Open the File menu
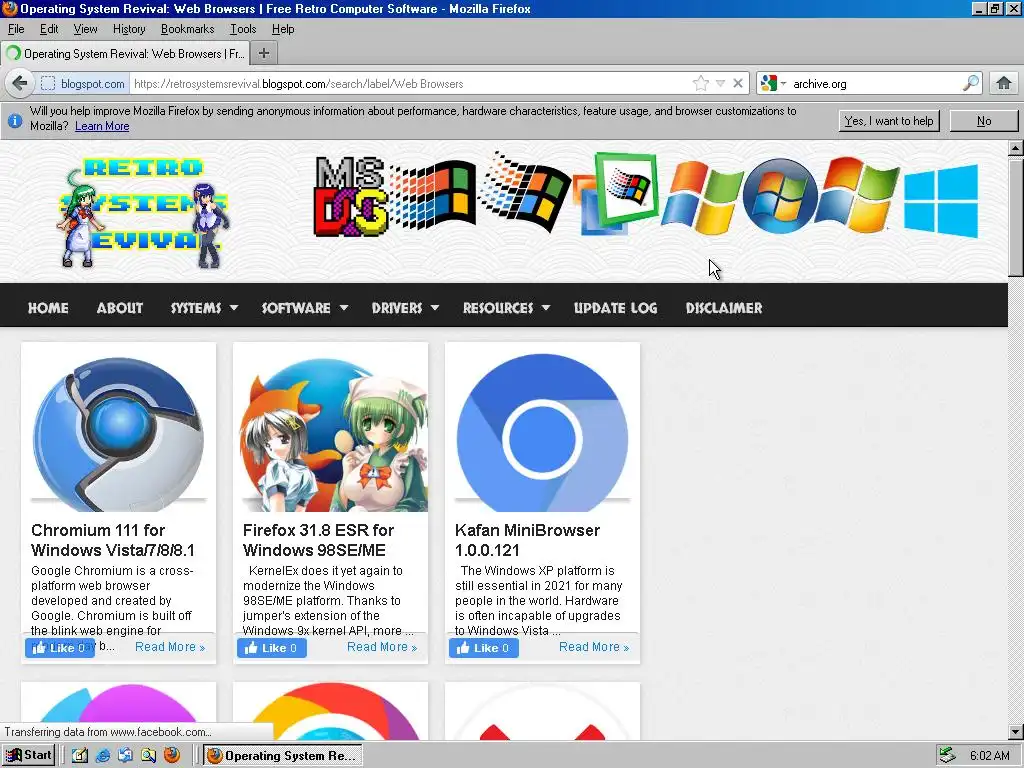This screenshot has width=1024, height=768. (16, 29)
